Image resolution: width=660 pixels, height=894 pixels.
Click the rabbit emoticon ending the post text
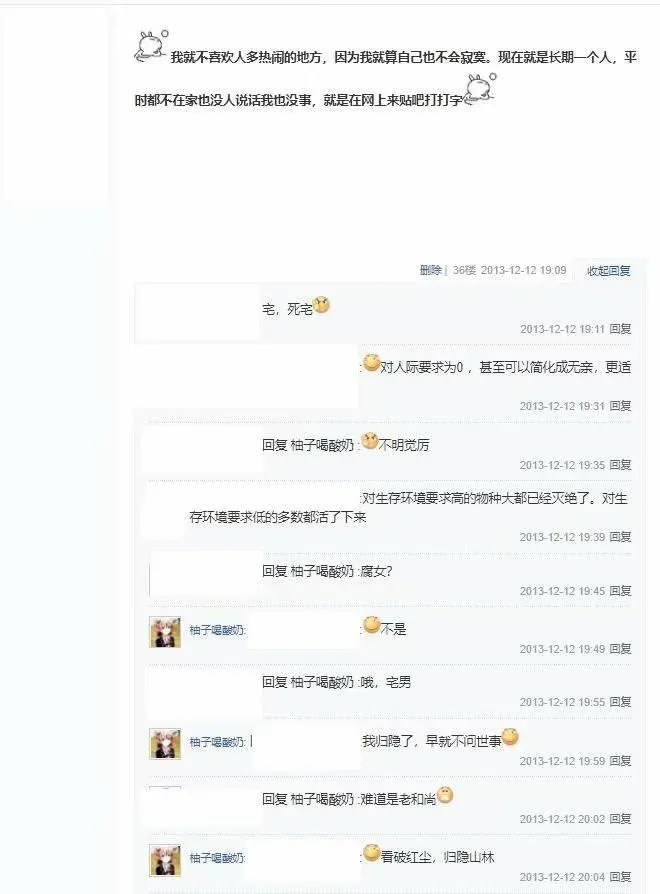coord(480,89)
